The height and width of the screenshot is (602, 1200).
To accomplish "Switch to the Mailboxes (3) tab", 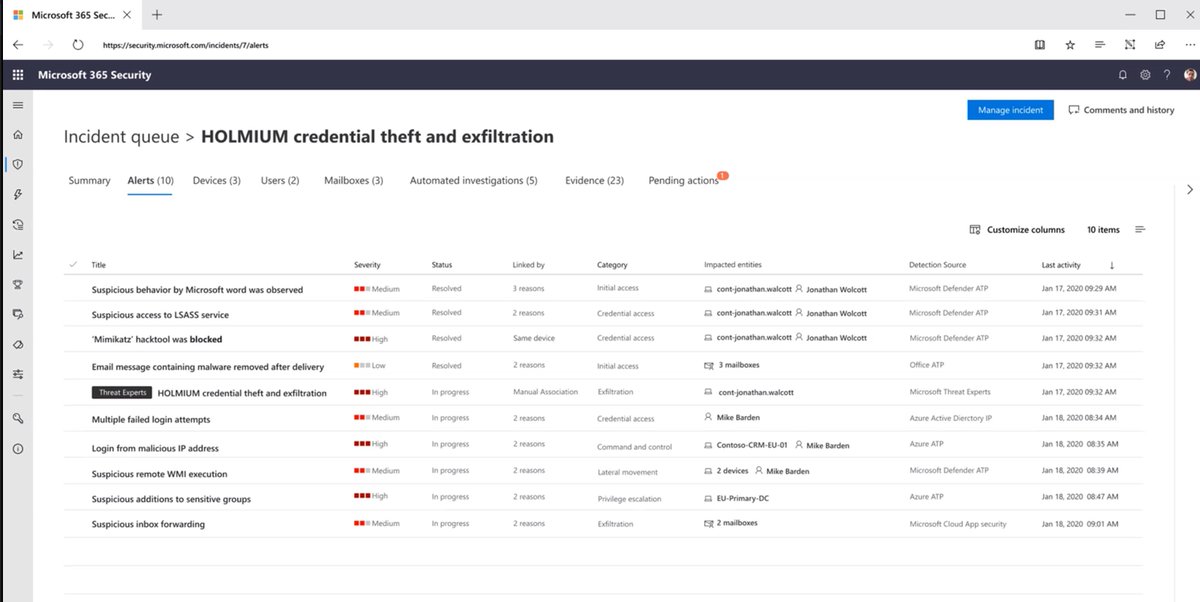I will click(353, 181).
